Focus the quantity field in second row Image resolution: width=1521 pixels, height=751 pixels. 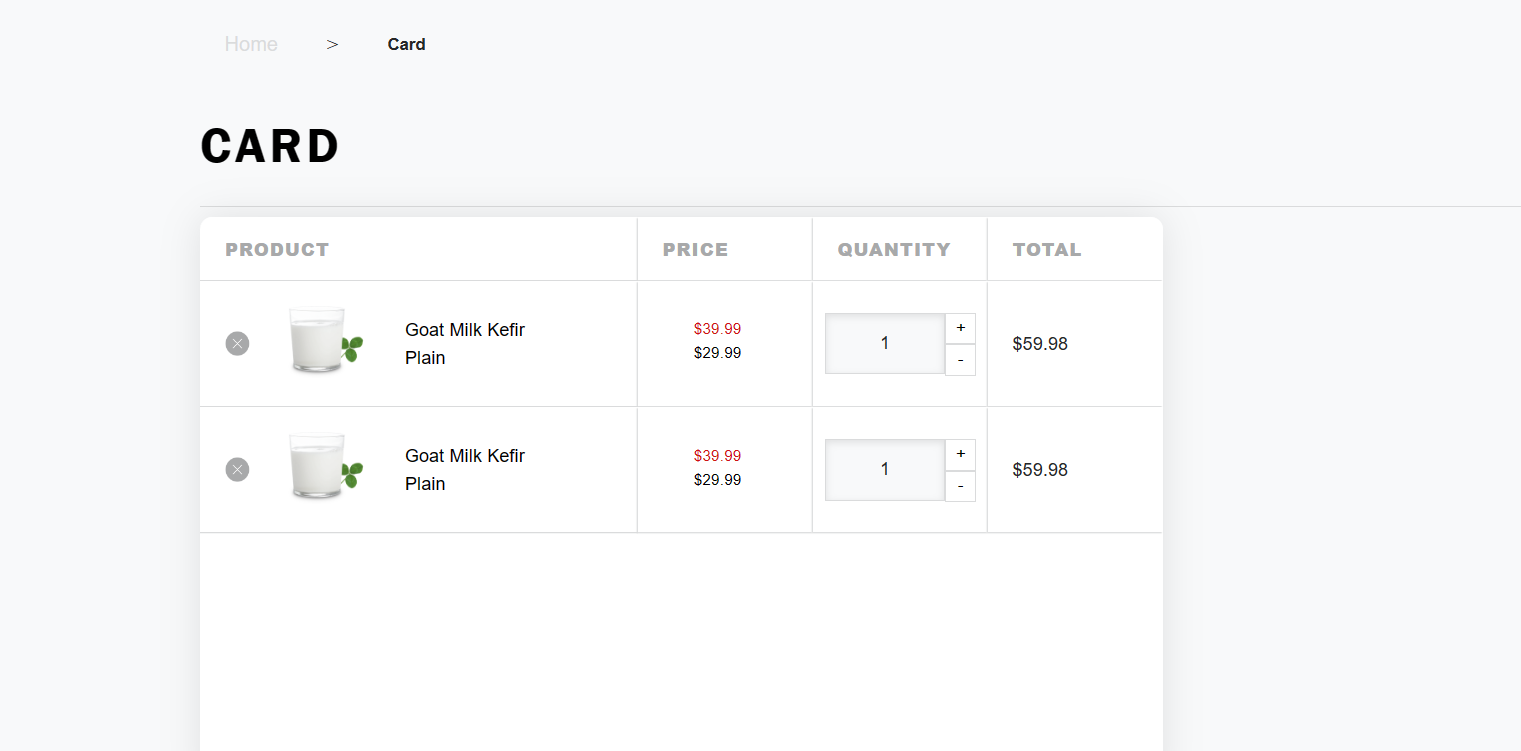pyautogui.click(x=884, y=470)
